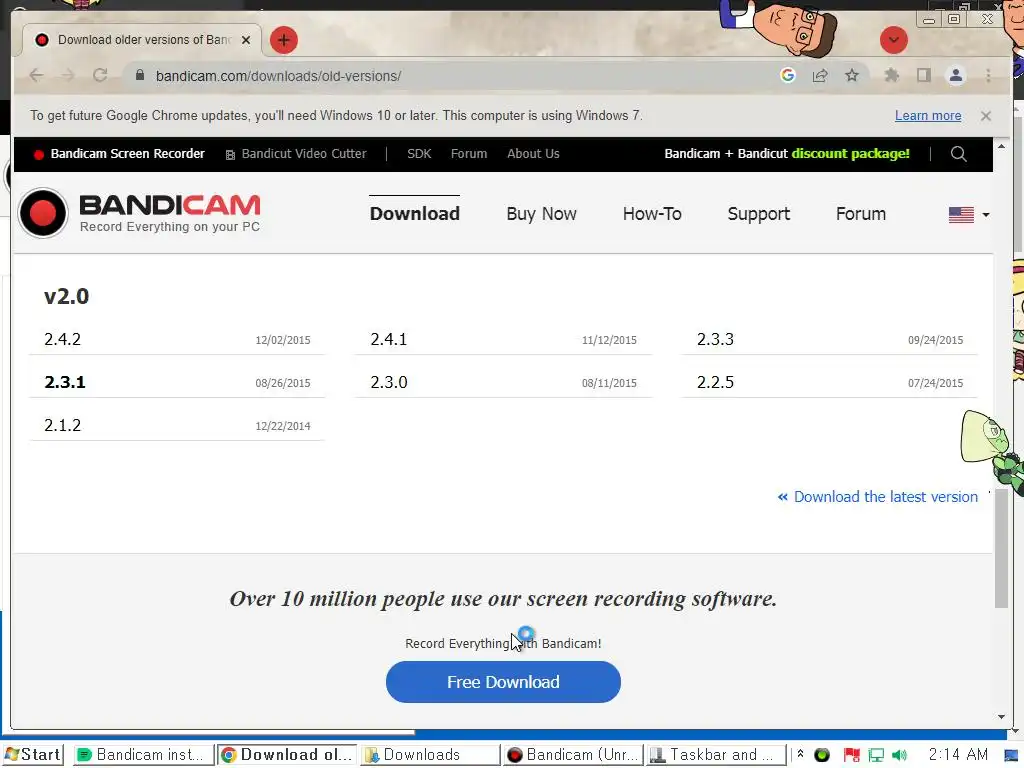The height and width of the screenshot is (768, 1024).
Task: Open the Windows Start button
Action: tap(33, 755)
